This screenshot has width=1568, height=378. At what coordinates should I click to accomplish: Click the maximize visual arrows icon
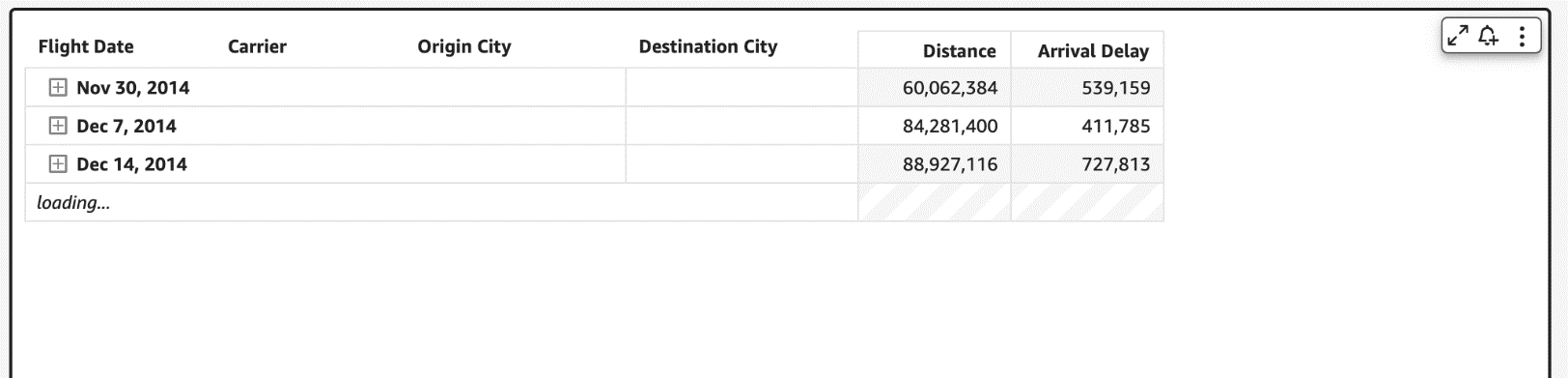tap(1457, 37)
